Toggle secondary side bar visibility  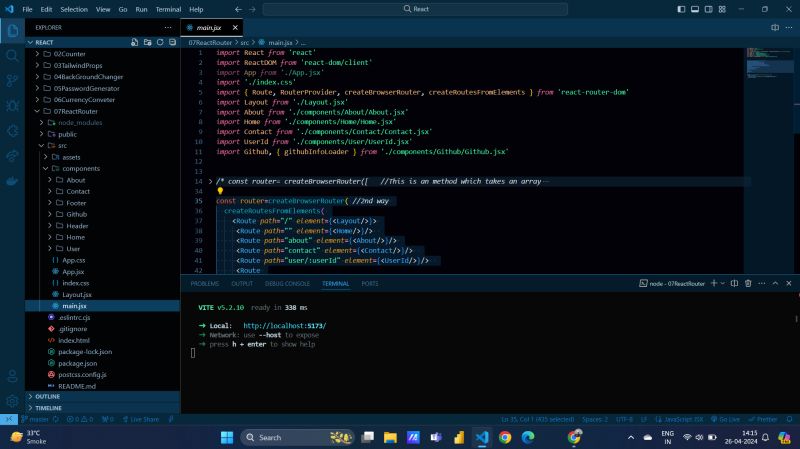pos(709,9)
